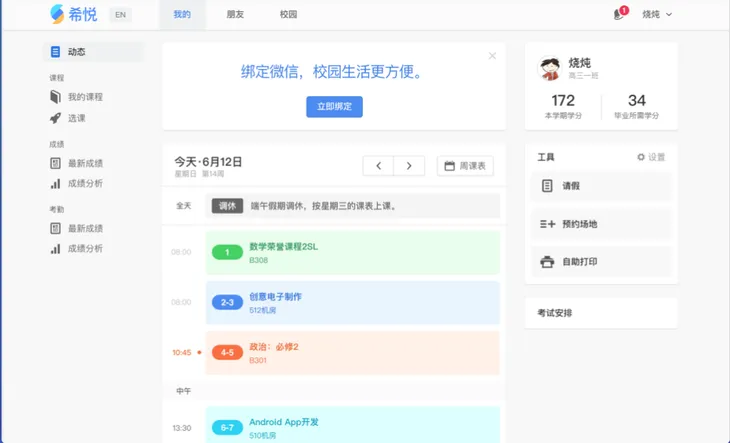Go to previous day with left chevron

378,166
